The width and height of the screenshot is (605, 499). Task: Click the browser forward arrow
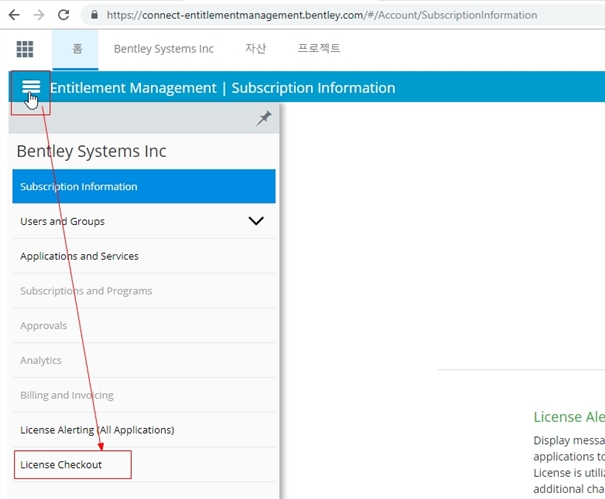(38, 15)
